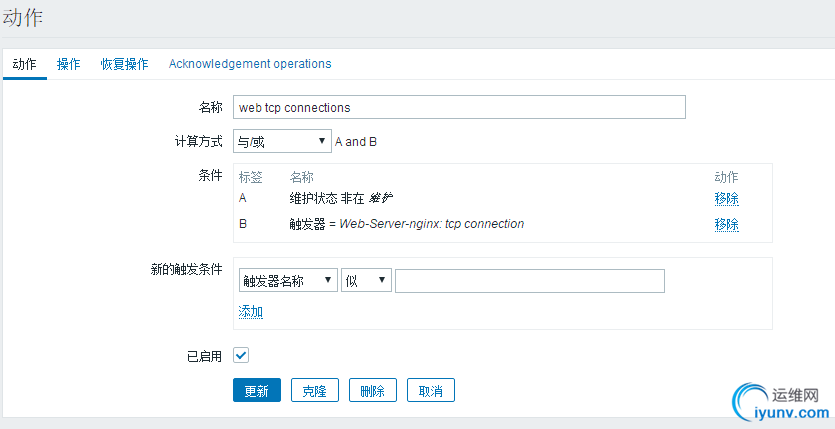The width and height of the screenshot is (835, 429).
Task: Open the 触发器名称 condition type dropdown
Action: click(288, 281)
